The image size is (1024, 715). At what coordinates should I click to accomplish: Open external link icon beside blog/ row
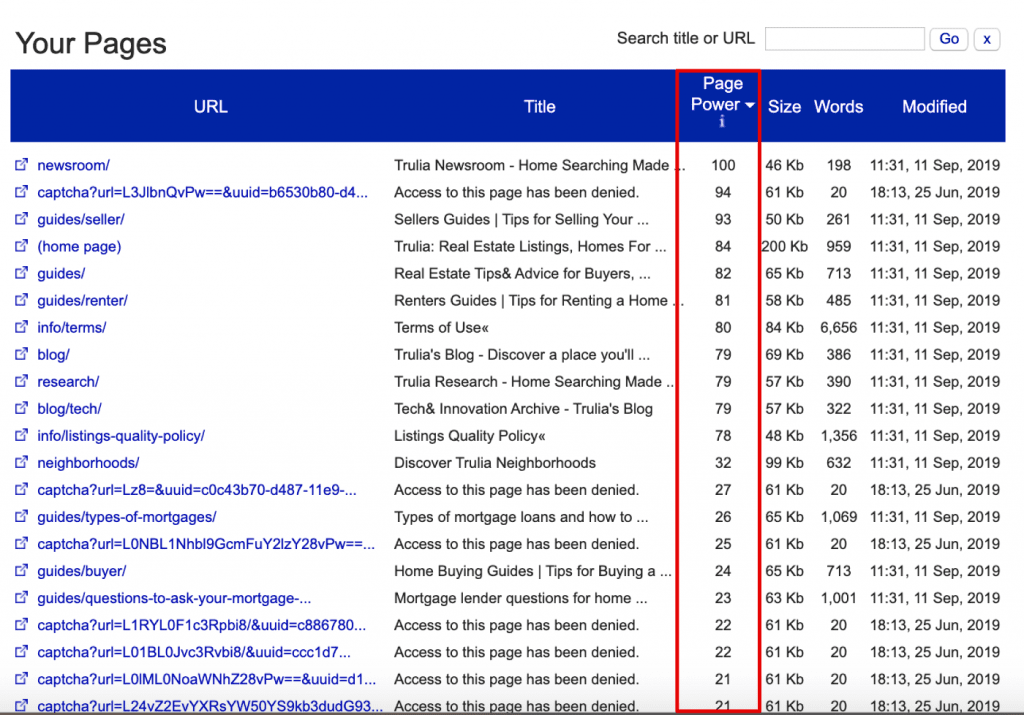22,354
